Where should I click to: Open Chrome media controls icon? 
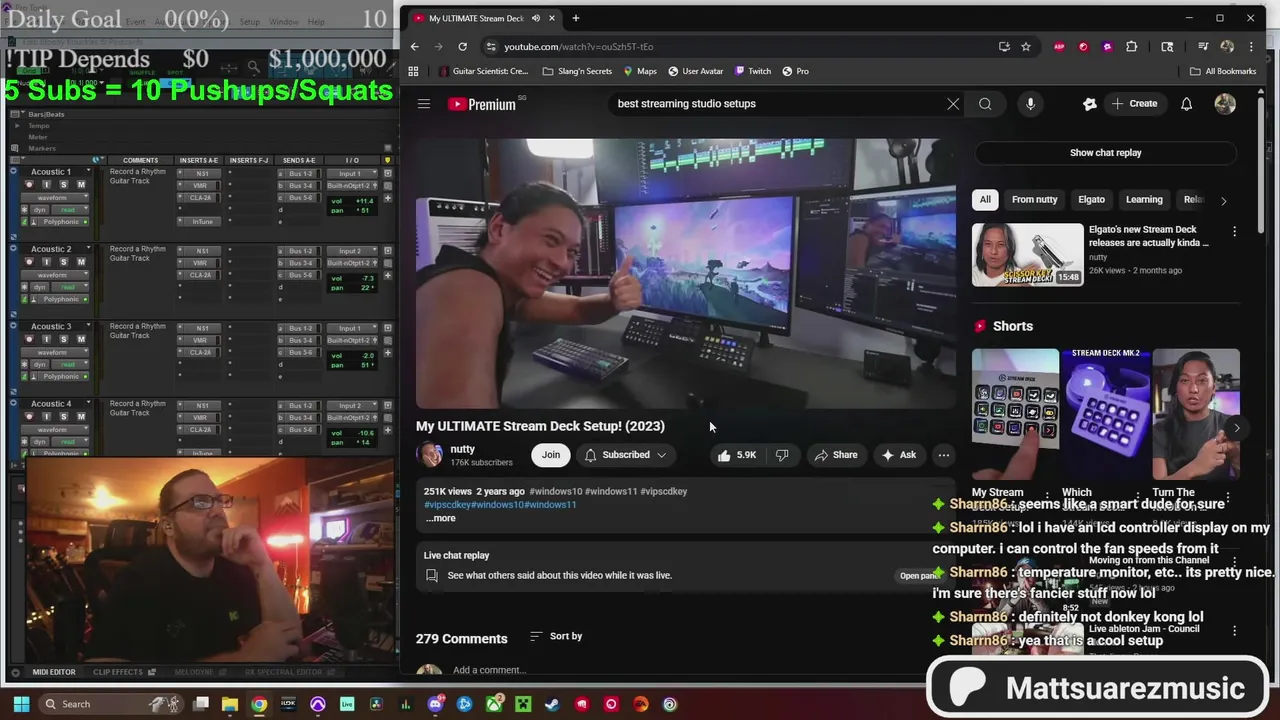pos(1202,46)
